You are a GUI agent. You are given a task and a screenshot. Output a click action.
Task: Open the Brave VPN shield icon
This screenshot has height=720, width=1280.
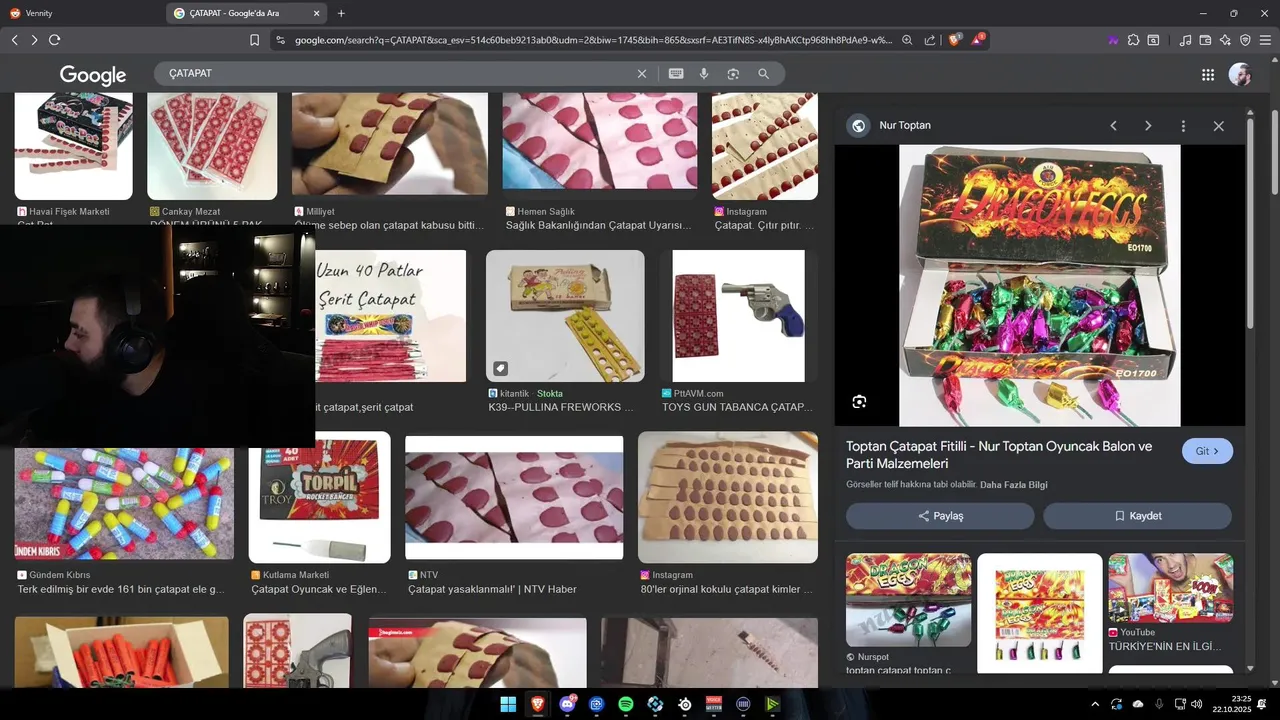(1245, 40)
